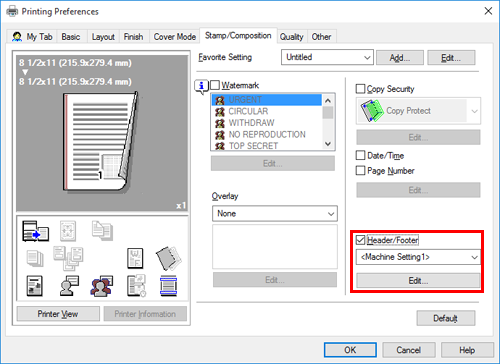Click the user icon on My Tab
500x364 pixels.
coord(17,36)
